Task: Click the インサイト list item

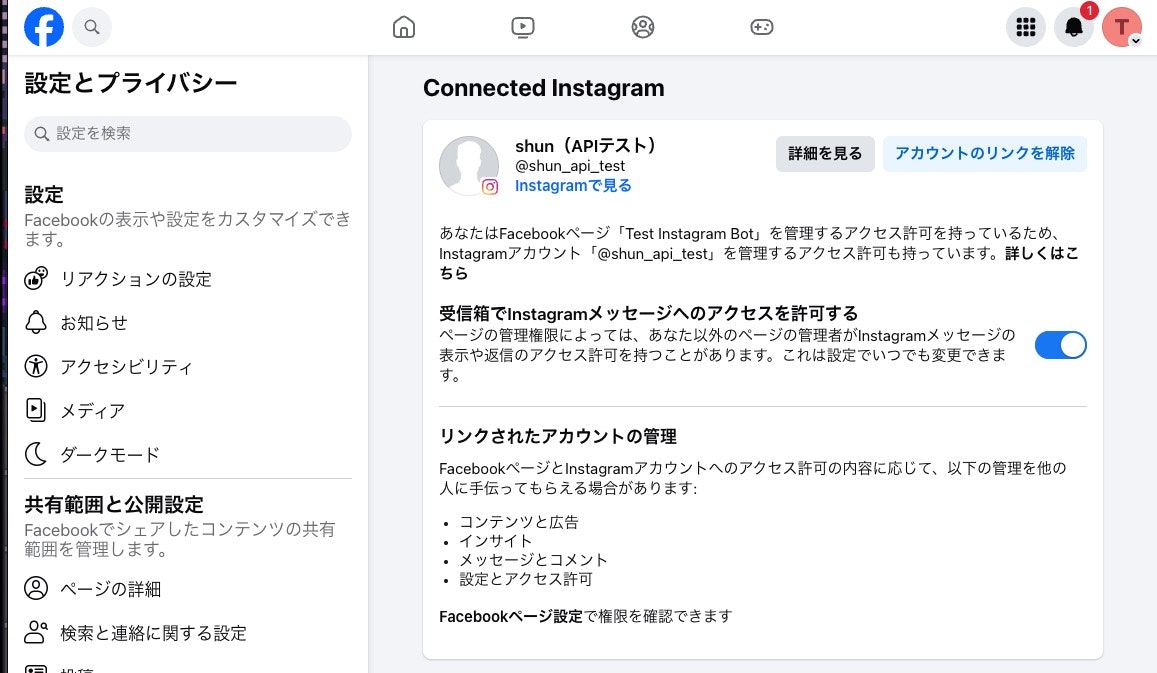Action: click(x=496, y=541)
